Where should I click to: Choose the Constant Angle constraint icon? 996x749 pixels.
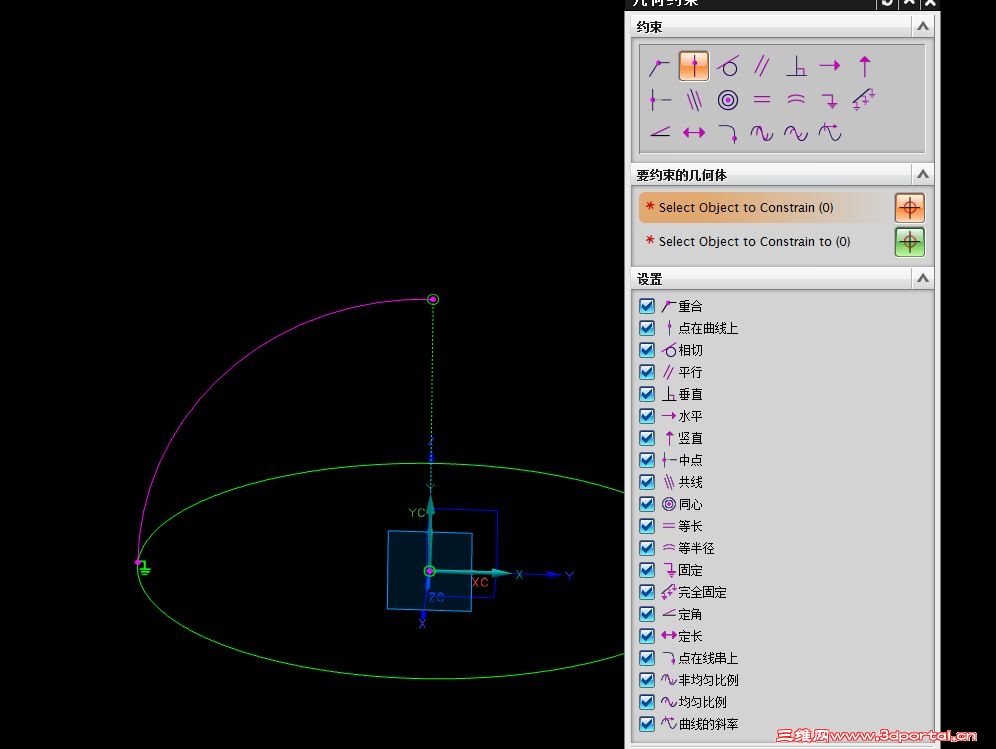(660, 132)
